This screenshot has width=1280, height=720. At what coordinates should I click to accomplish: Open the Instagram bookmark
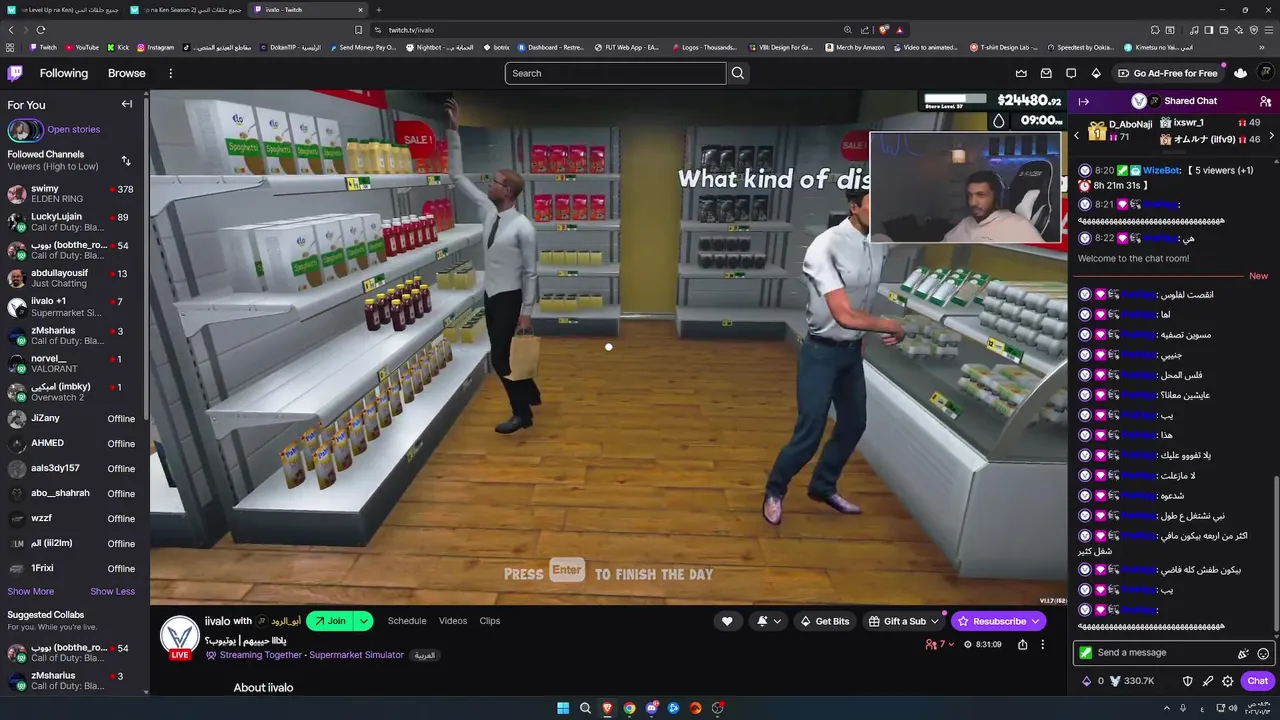pyautogui.click(x=155, y=47)
